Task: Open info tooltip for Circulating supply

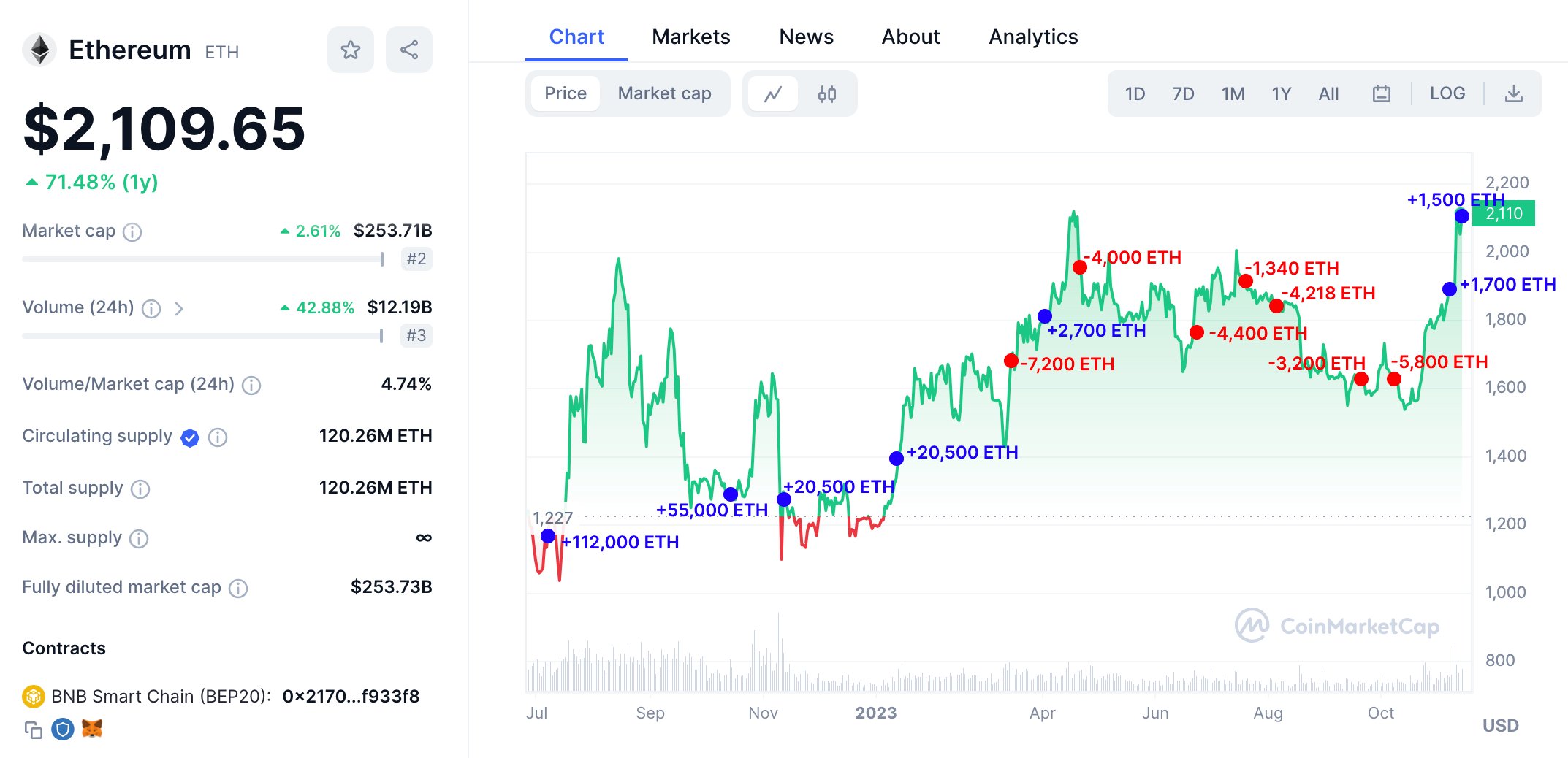Action: (218, 437)
